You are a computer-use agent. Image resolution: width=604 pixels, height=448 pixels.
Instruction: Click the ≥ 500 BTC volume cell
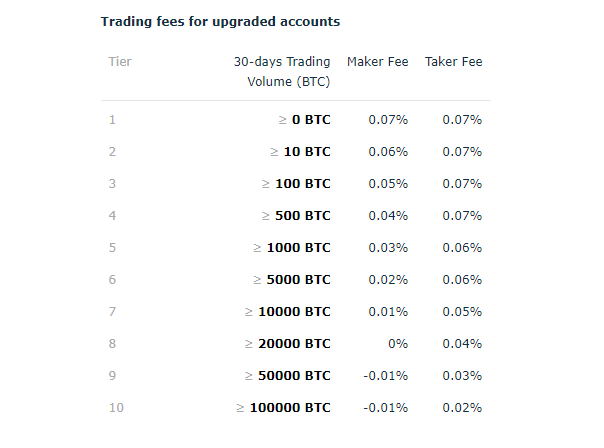296,216
